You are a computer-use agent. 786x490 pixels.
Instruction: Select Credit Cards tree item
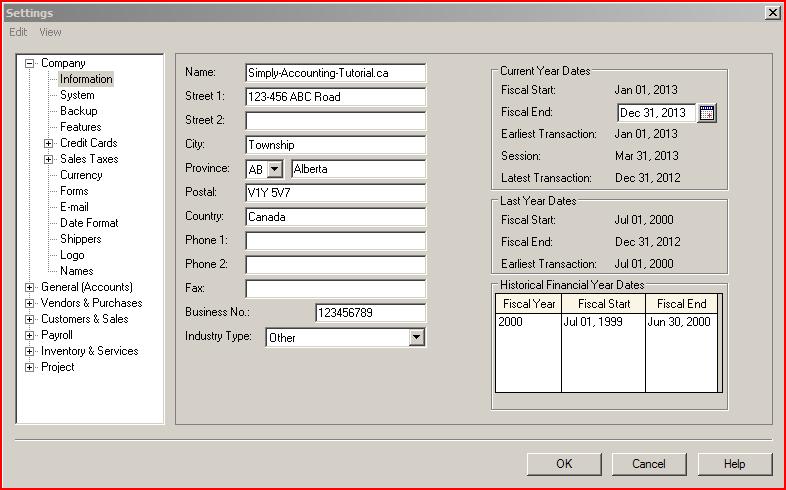89,143
